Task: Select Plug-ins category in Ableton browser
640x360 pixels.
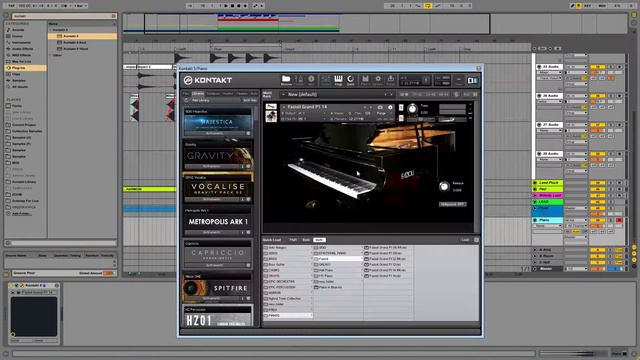Action: (x=25, y=68)
